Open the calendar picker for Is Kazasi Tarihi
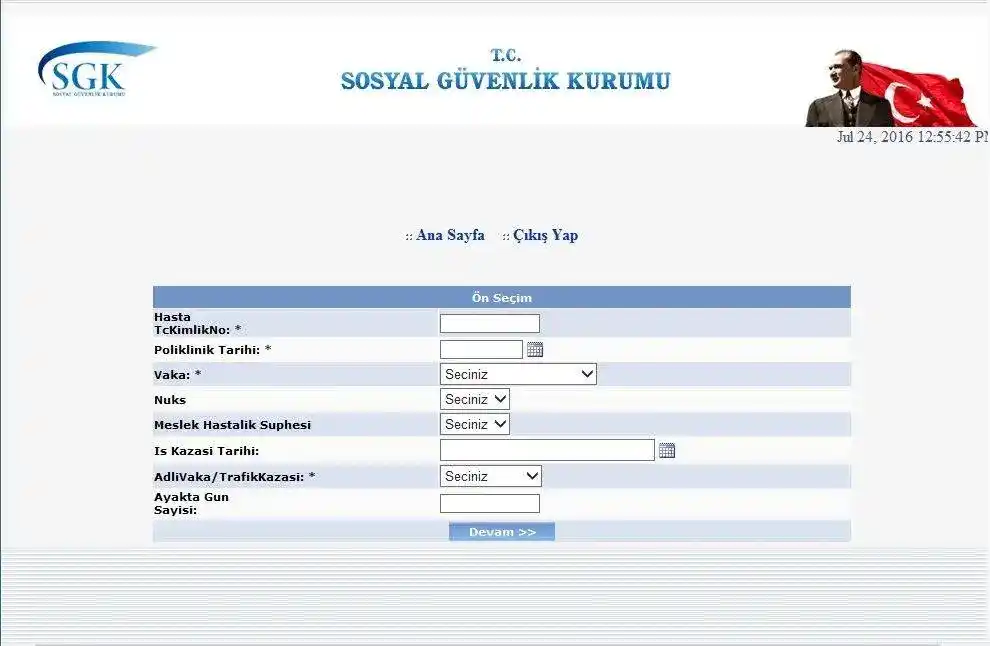 click(667, 450)
